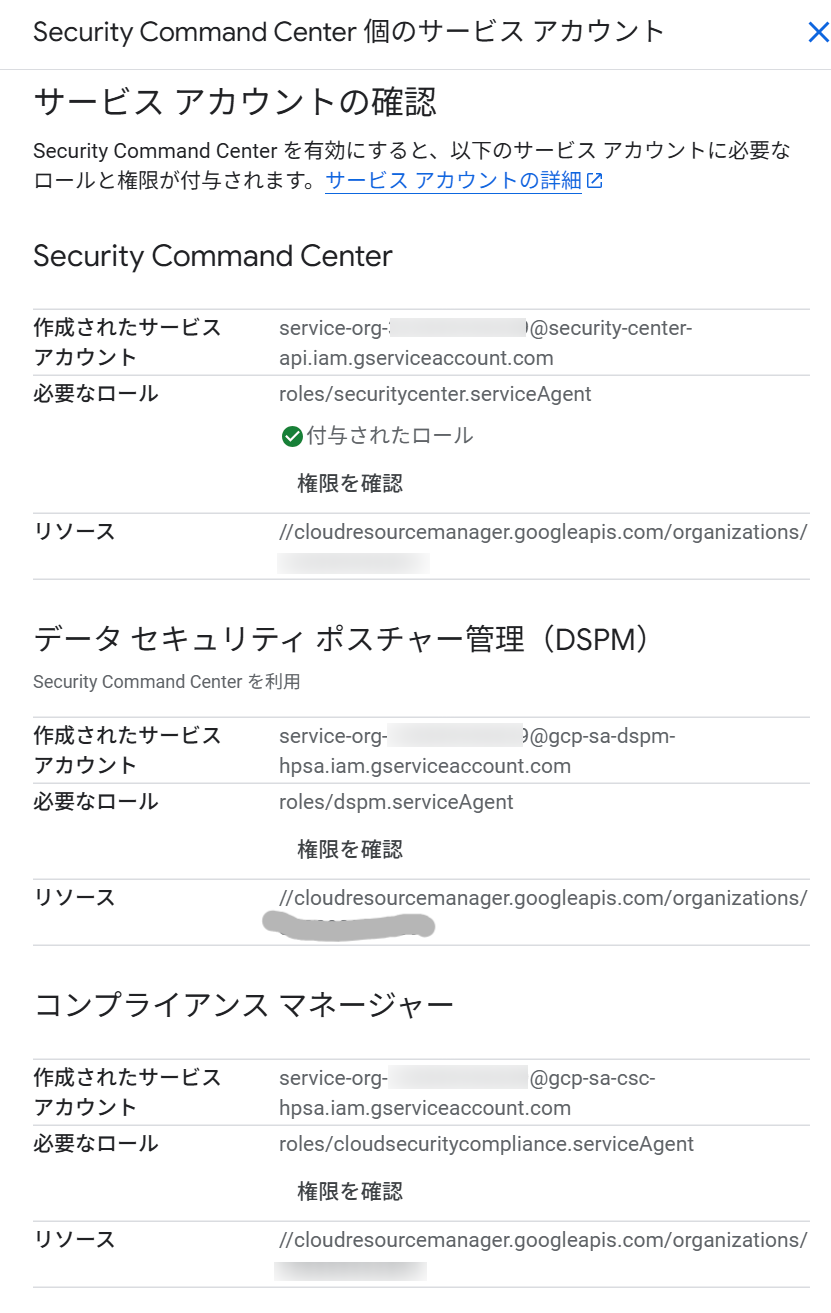Click the roles/cloudsecuritycompliance.serviceAgent role text
The width and height of the screenshot is (831, 1313).
point(486,1144)
